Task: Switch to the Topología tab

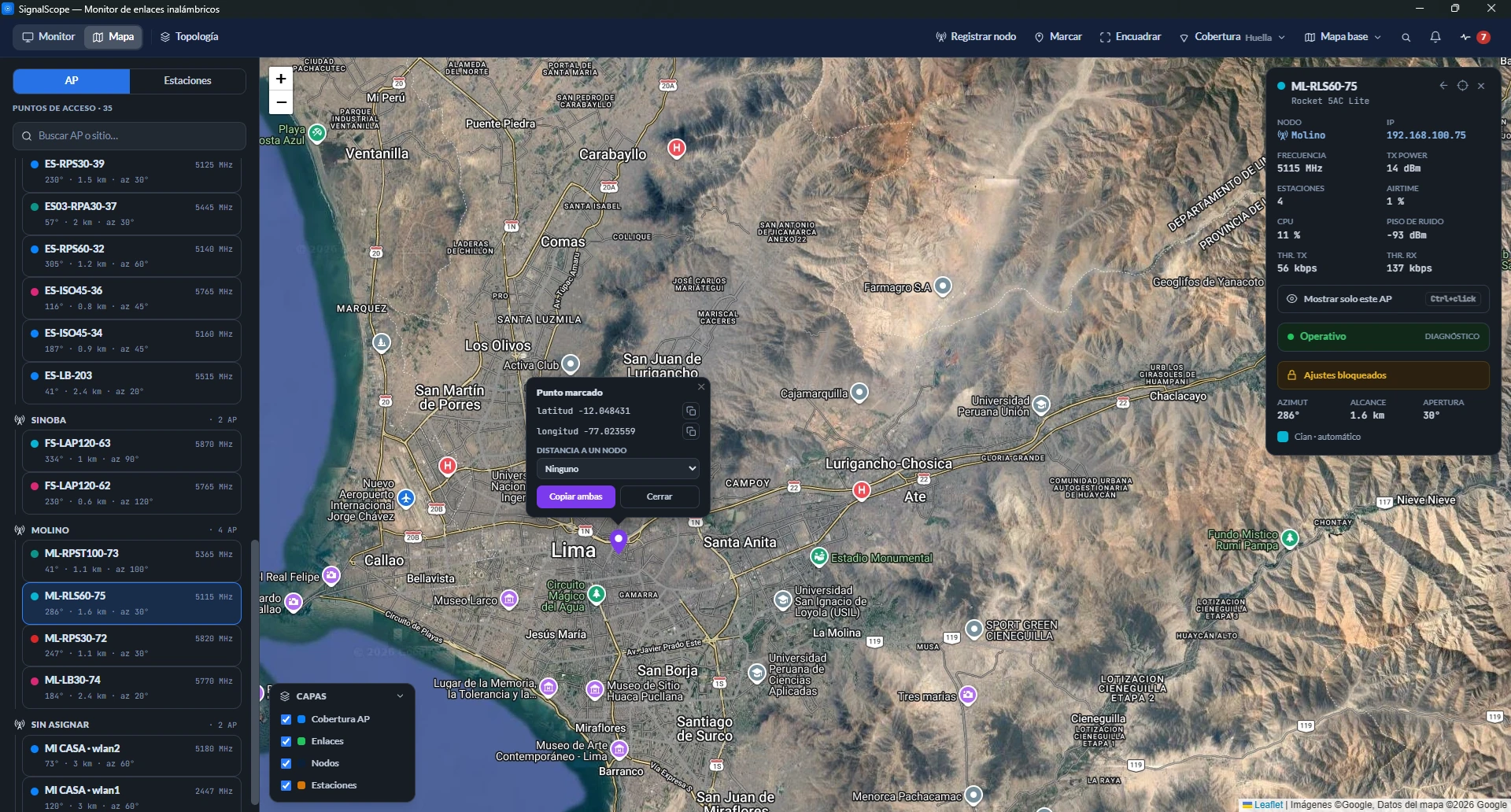Action: pos(190,37)
